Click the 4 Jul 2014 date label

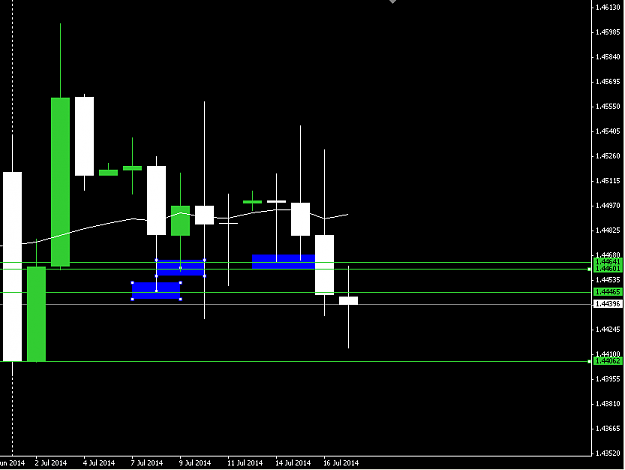99,463
